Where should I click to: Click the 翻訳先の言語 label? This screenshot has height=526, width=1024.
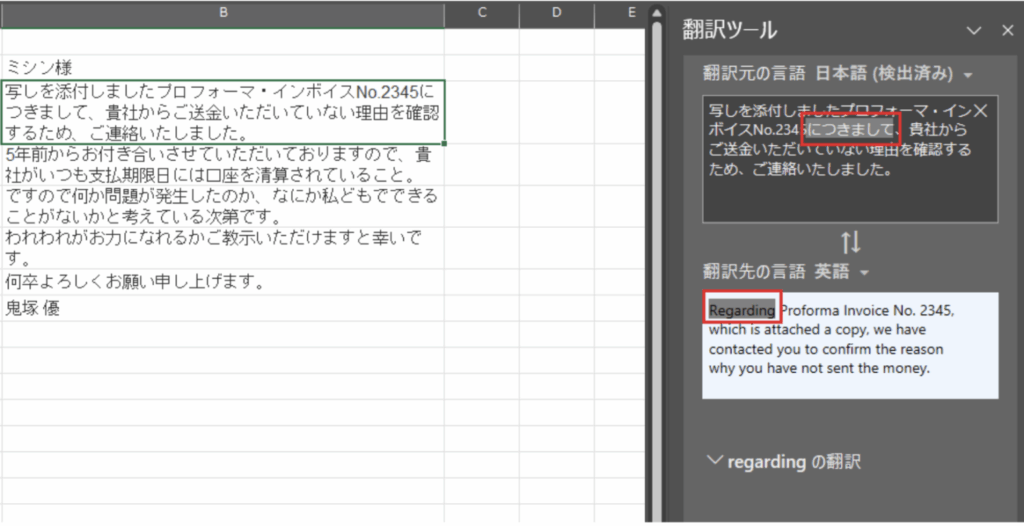pos(754,271)
